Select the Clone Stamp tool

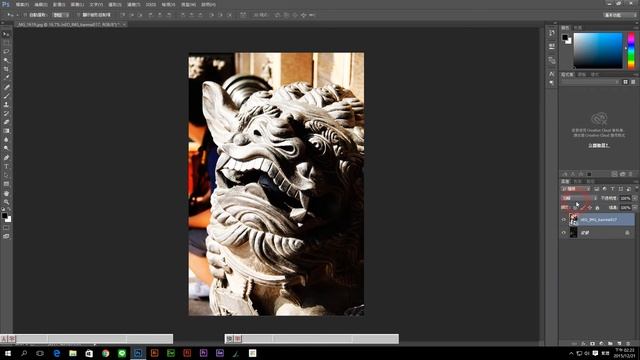coord(6,104)
